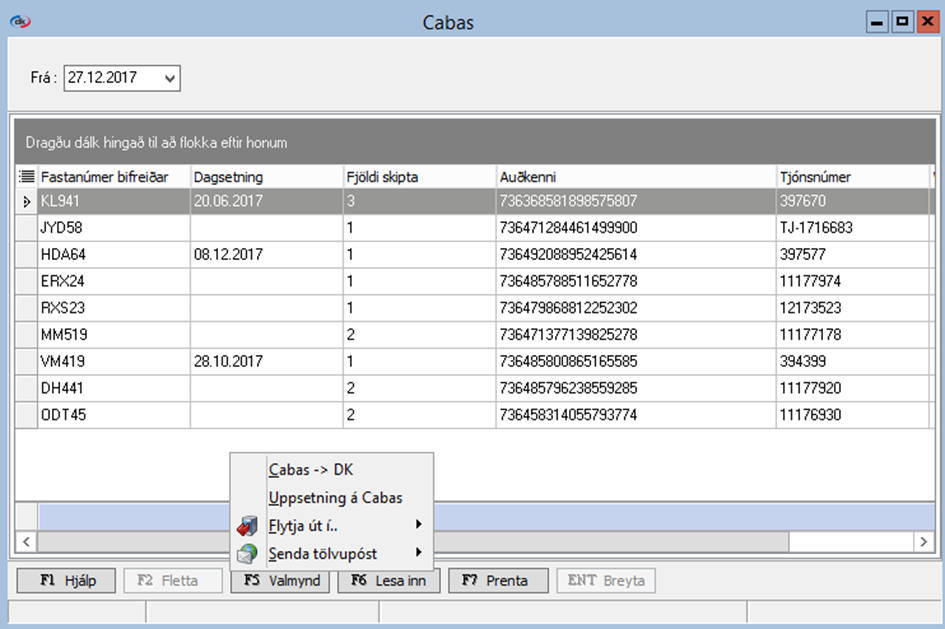Click the F6 Lesa inn button
Screen dimensions: 945x629
click(388, 580)
